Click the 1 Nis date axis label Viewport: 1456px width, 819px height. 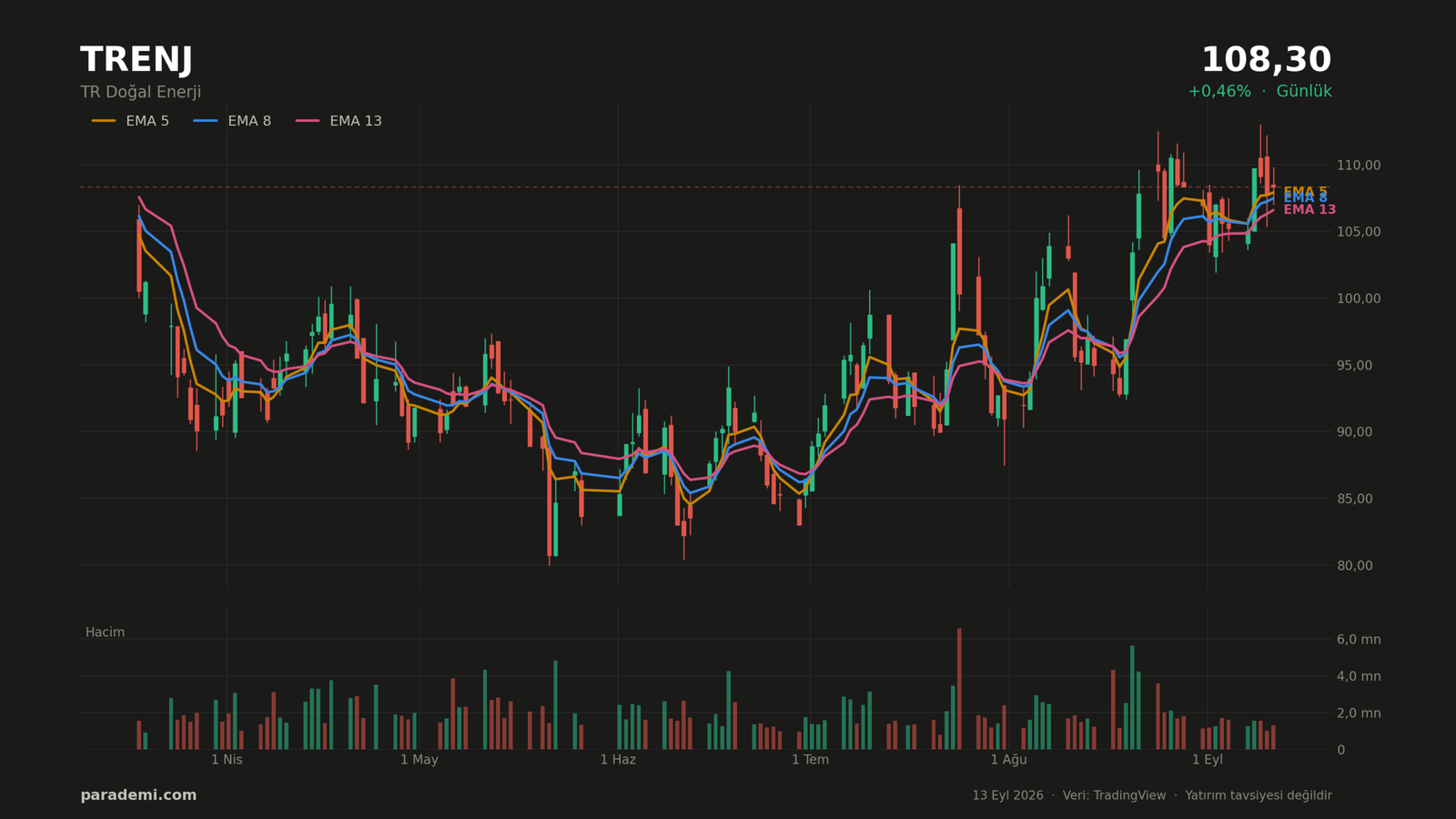point(227,760)
